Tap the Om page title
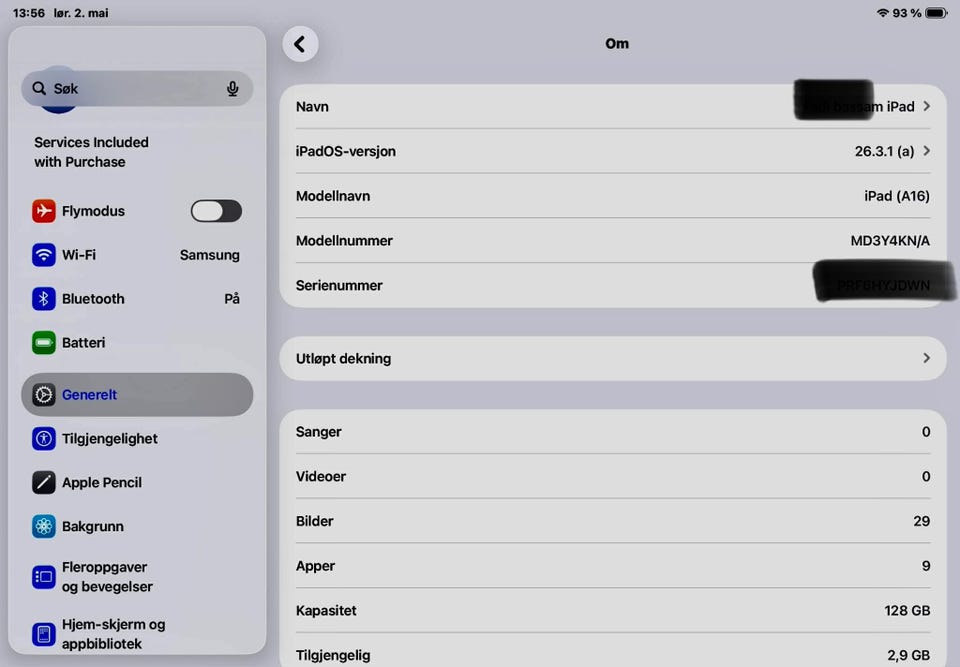Screen dimensions: 960x667 (617, 43)
